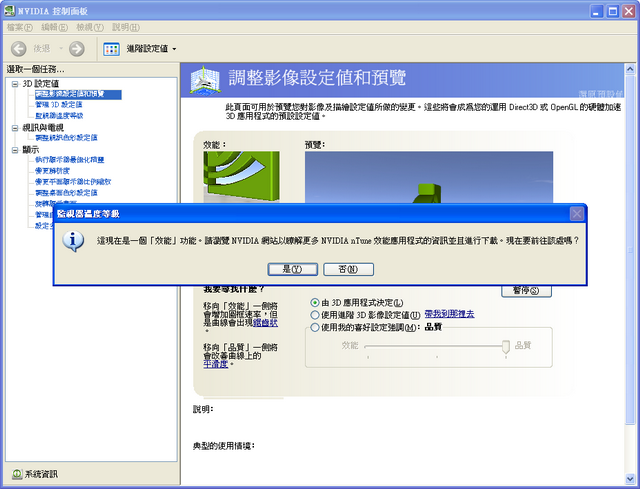Open the 檔案(F) menu
640x489 pixels.
click(19, 27)
